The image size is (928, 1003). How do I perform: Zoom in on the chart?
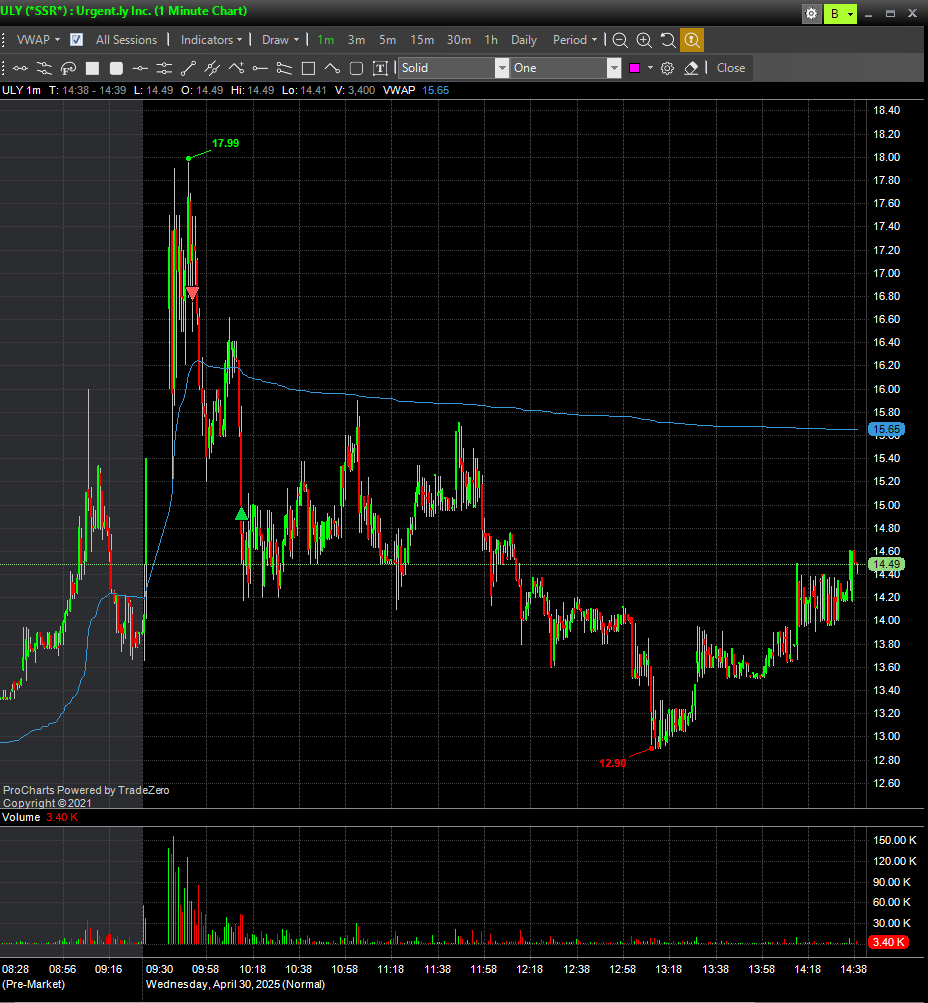(x=644, y=40)
